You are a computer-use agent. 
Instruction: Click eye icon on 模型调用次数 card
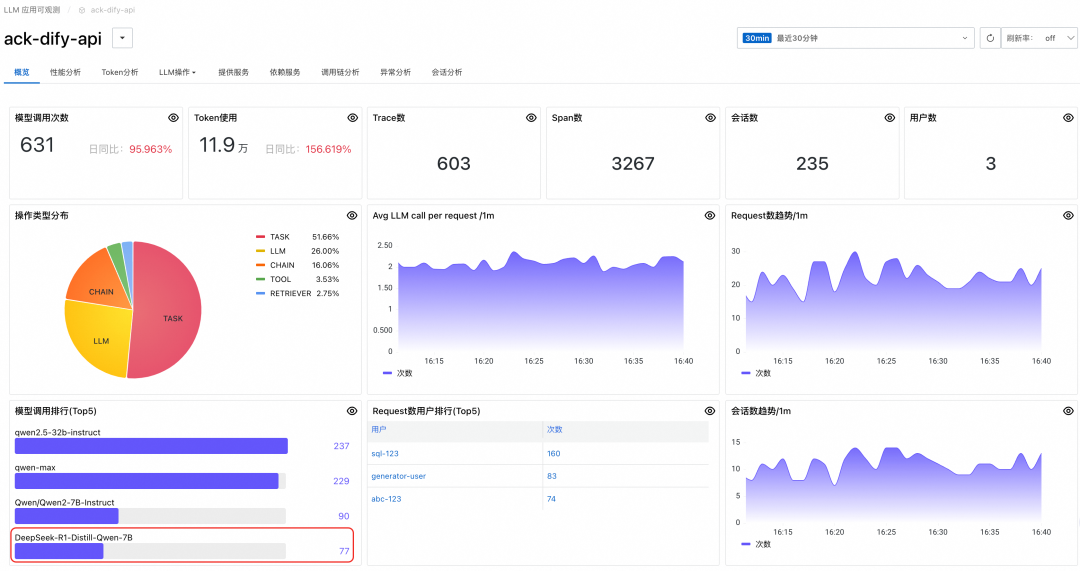point(173,118)
